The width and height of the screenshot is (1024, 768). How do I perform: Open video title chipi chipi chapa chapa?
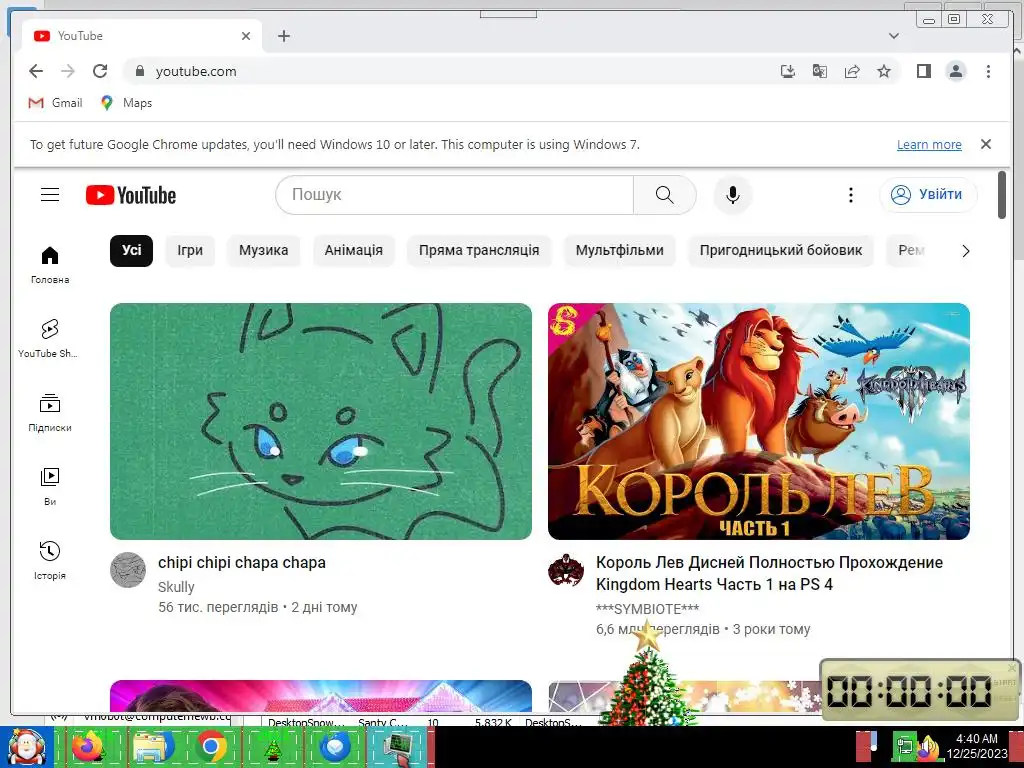click(x=242, y=562)
